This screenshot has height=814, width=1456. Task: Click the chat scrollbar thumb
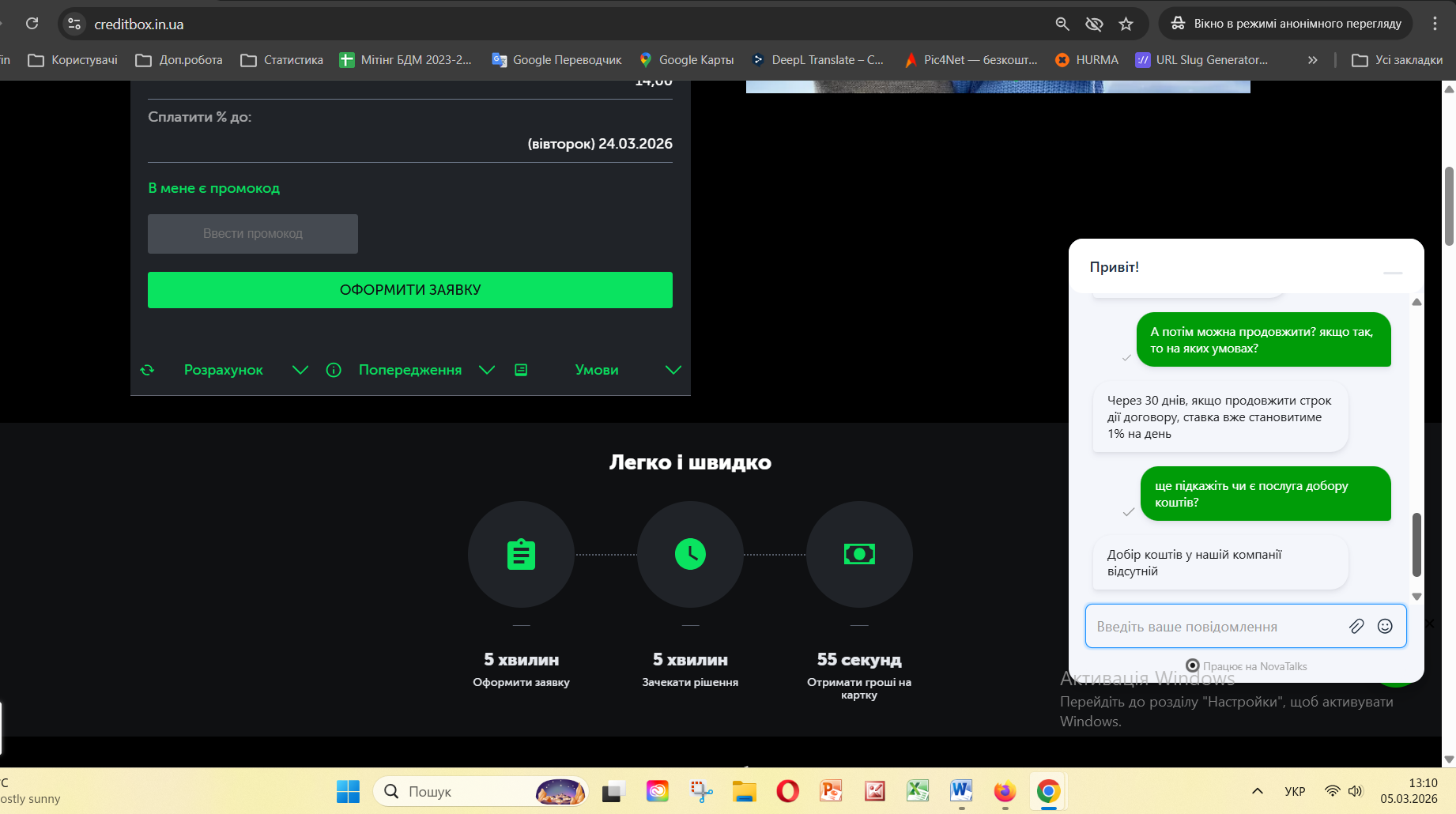point(1416,545)
